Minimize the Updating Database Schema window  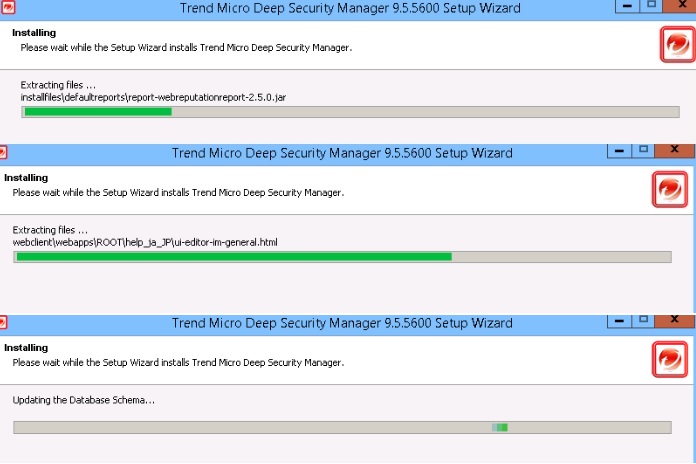[x=620, y=321]
